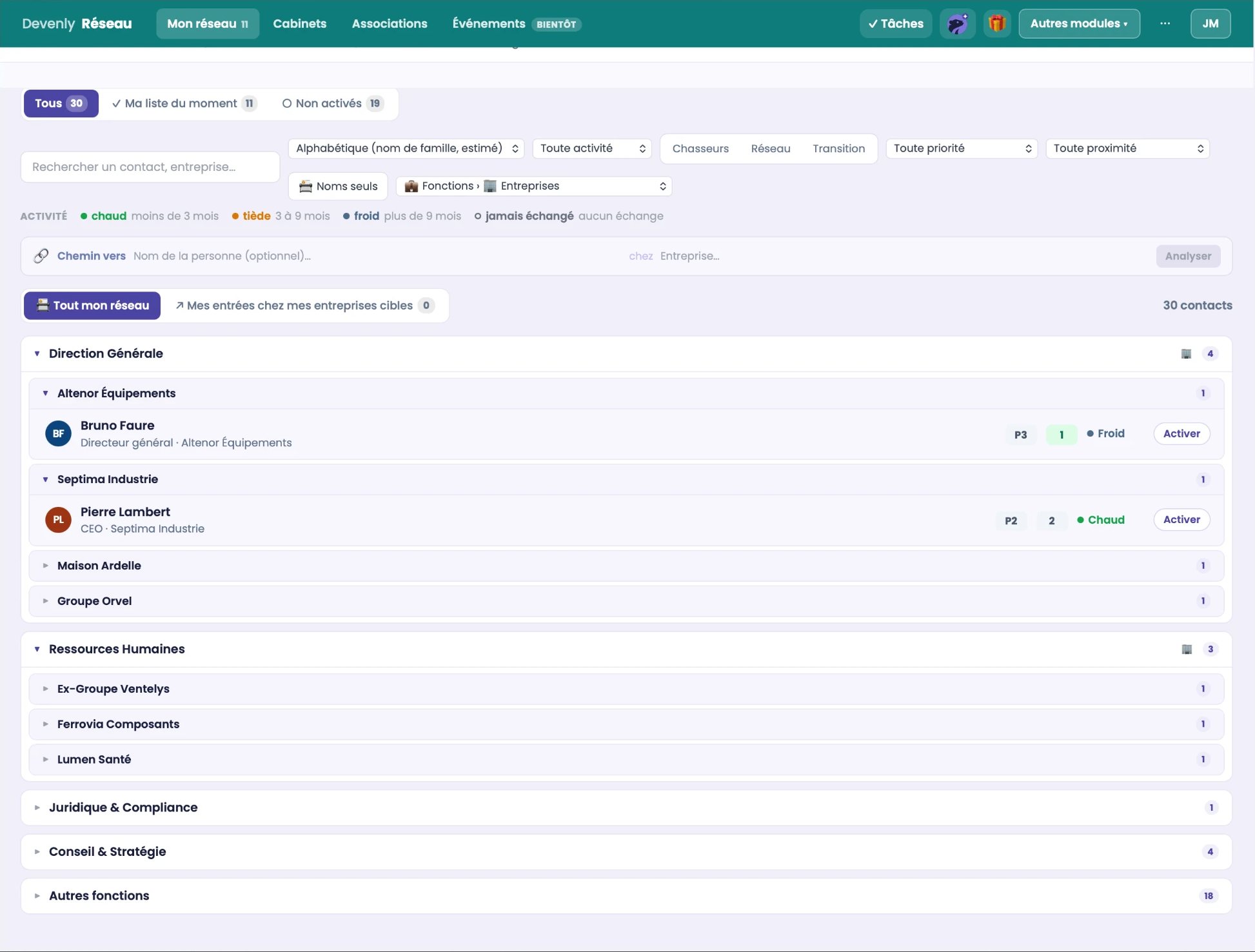Switch to the Associations tab

point(390,24)
